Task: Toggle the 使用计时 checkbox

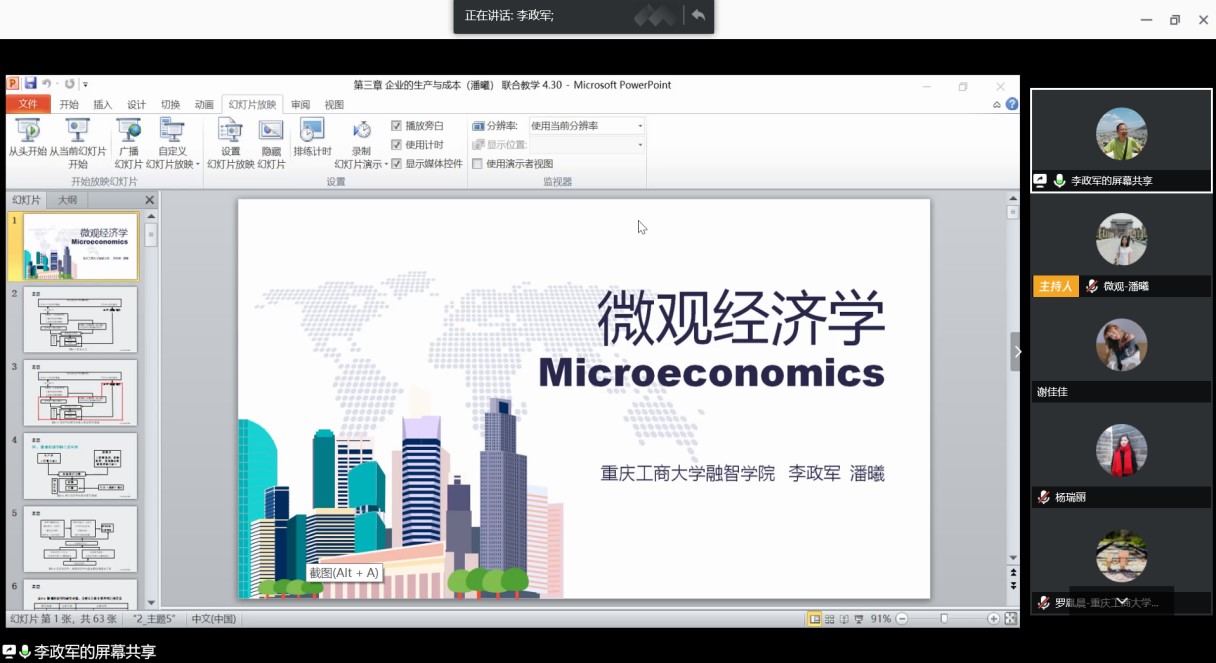Action: tap(396, 145)
